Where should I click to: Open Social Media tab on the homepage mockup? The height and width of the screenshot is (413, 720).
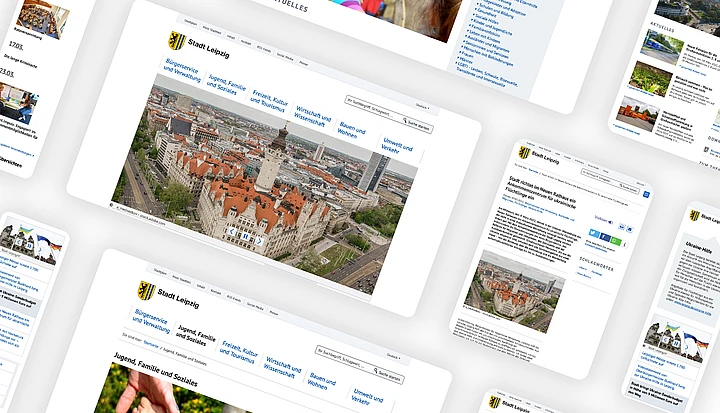tap(285, 57)
